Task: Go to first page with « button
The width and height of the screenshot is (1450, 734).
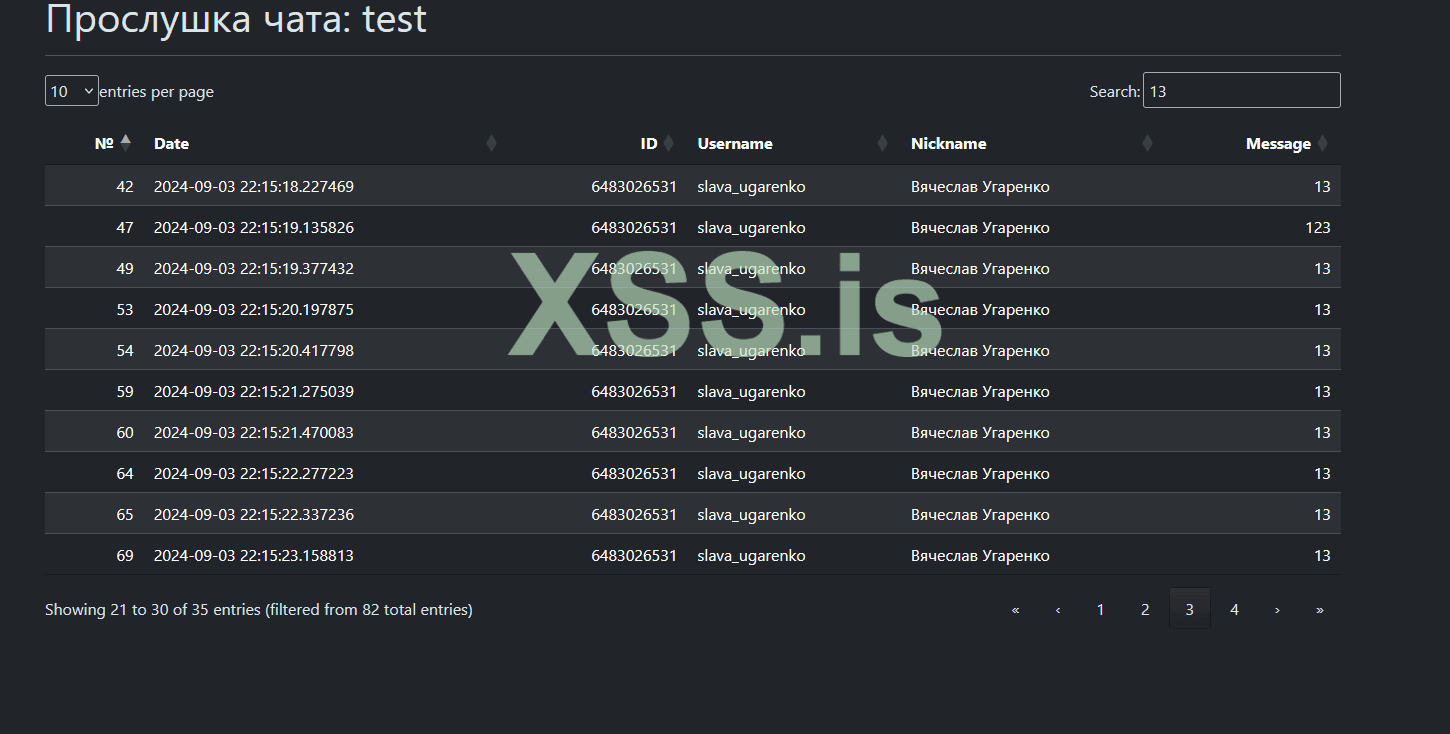Action: [x=1015, y=609]
